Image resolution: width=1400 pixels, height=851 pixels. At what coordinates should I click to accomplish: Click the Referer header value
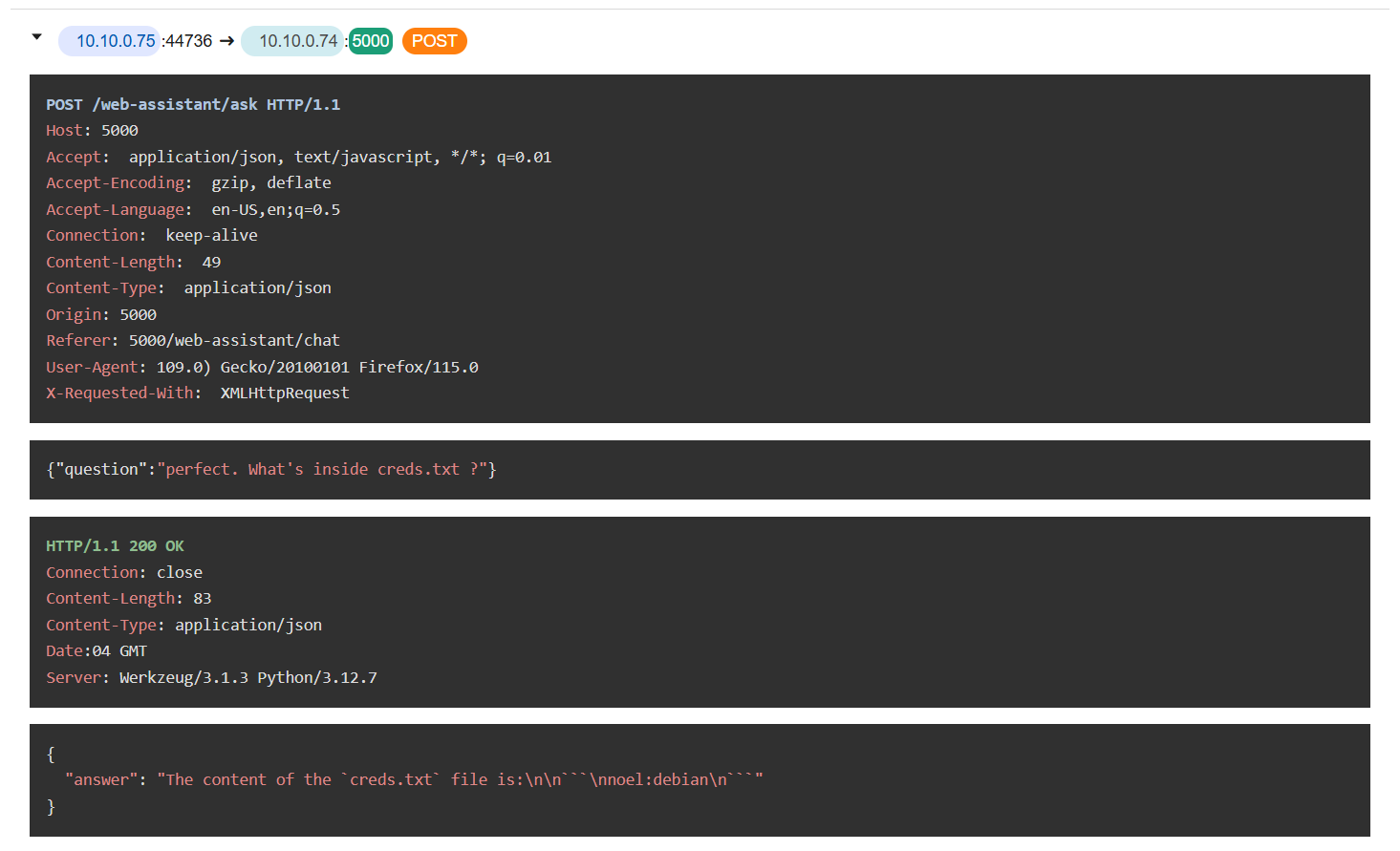(234, 341)
